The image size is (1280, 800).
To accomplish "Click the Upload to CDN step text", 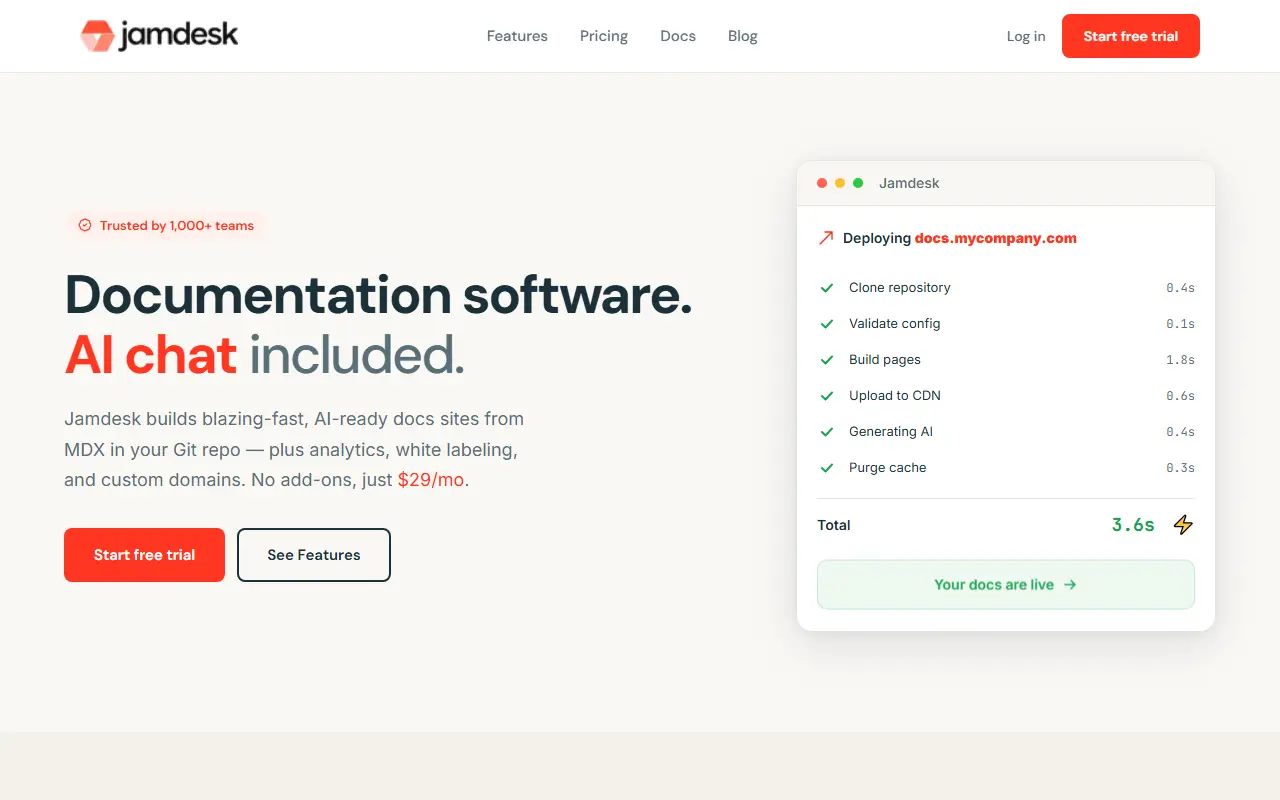I will pyautogui.click(x=895, y=396).
